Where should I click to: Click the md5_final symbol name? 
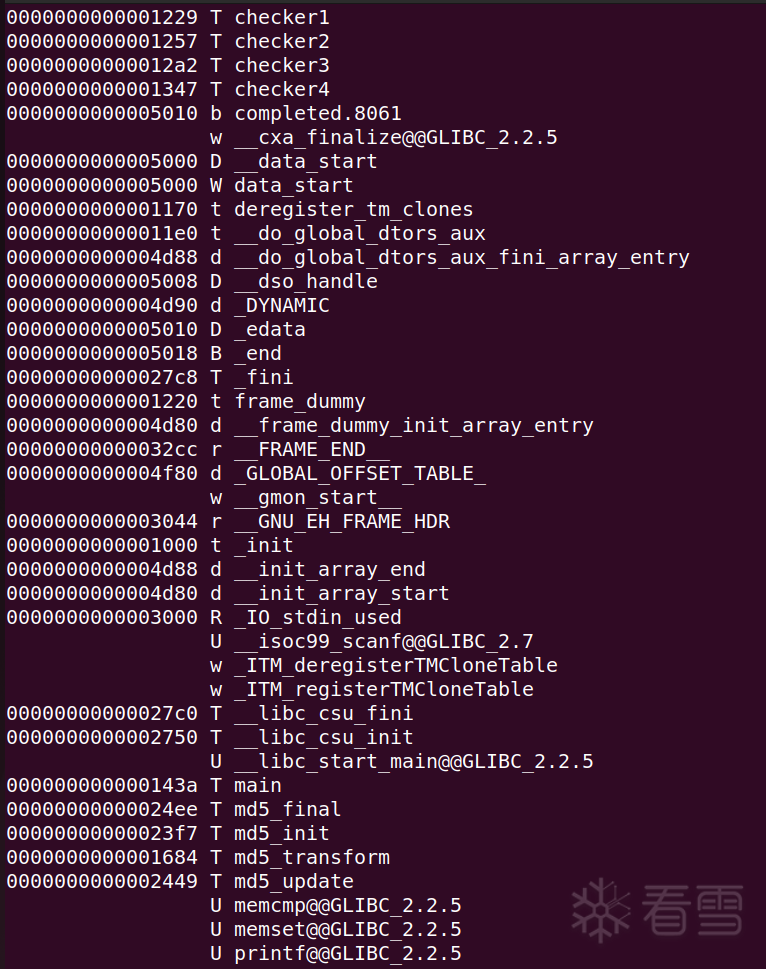pos(287,809)
